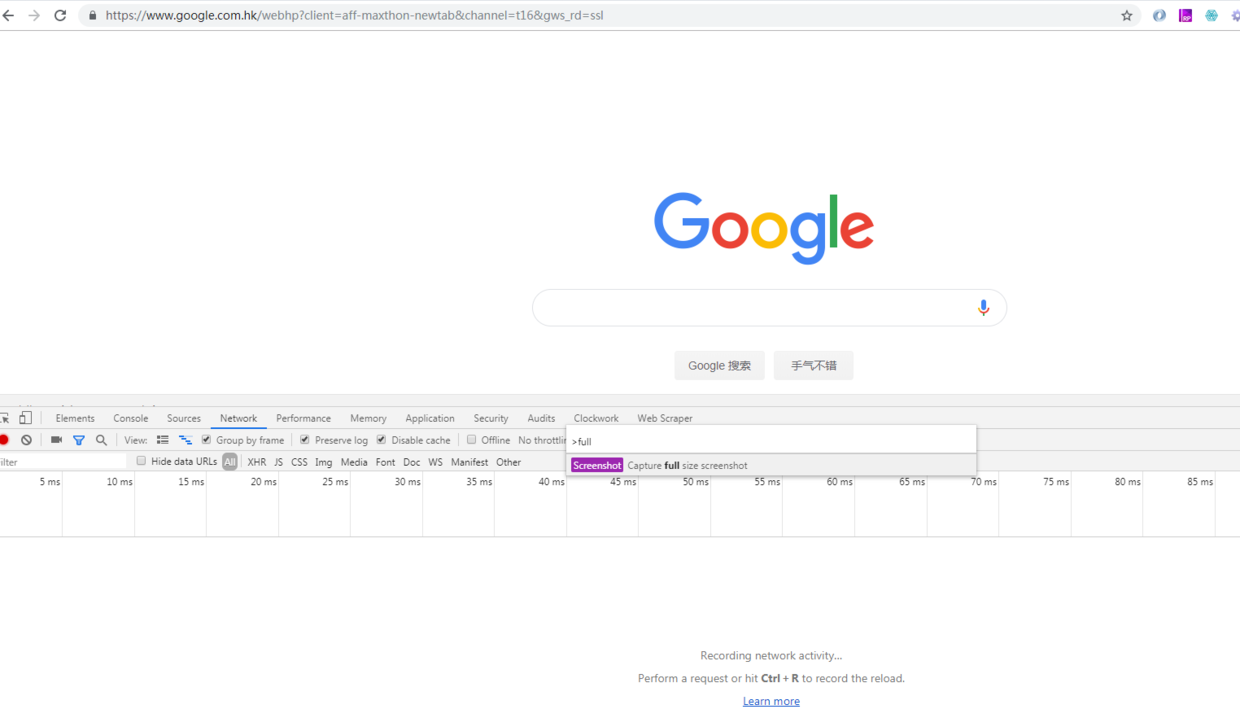Capture screenshots camera icon in Network panel

click(56, 440)
